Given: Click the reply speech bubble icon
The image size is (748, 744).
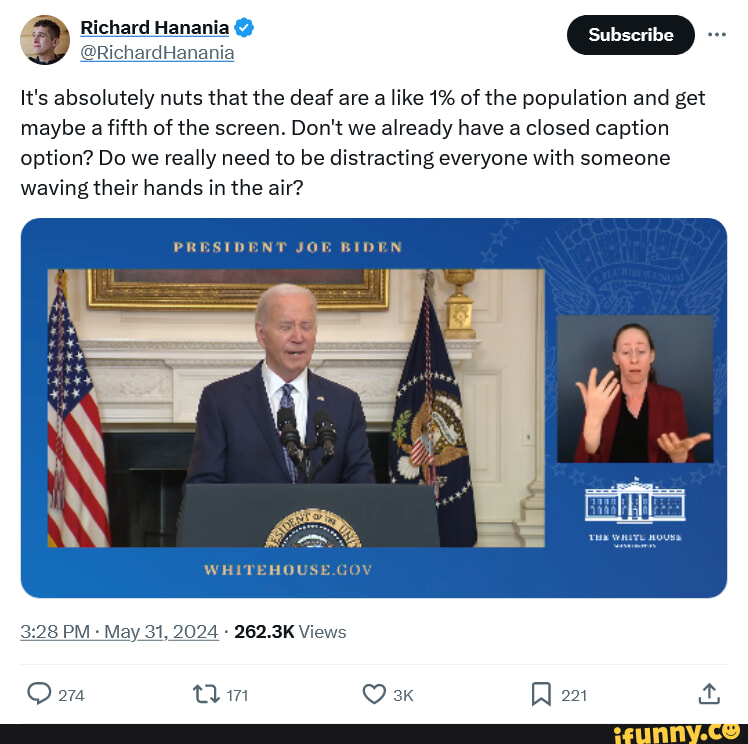Looking at the screenshot, I should click(x=39, y=694).
